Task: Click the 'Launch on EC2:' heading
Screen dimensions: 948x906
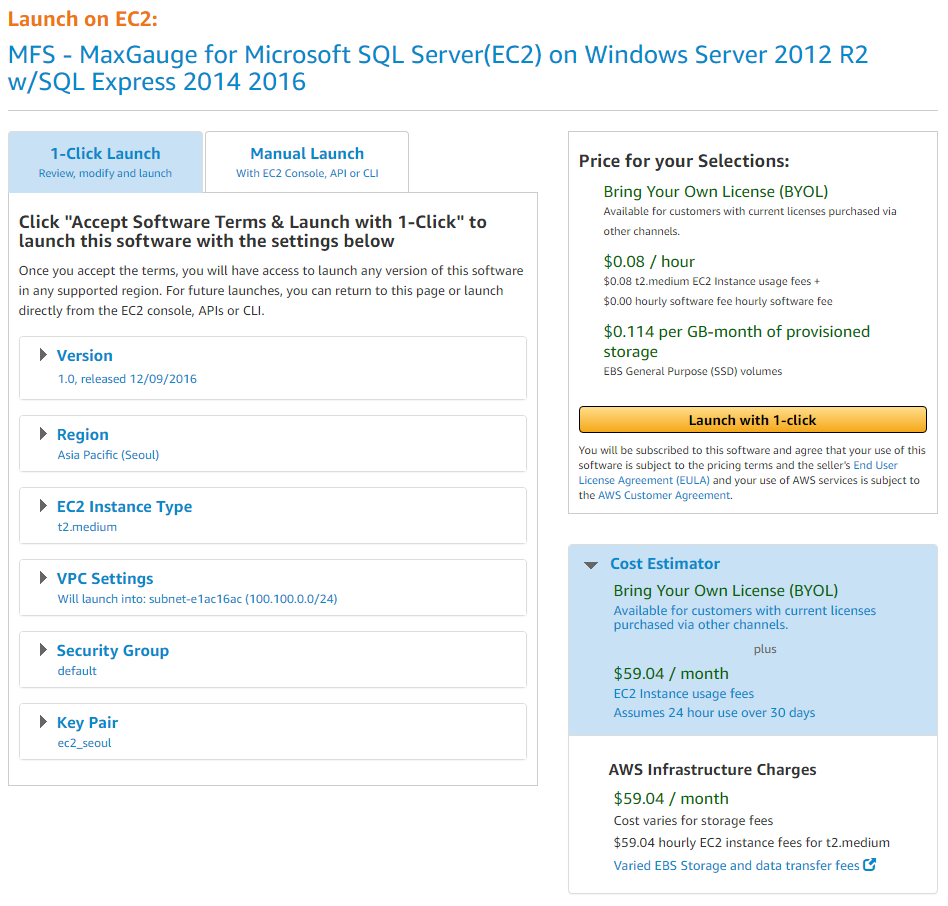Action: pyautogui.click(x=83, y=19)
